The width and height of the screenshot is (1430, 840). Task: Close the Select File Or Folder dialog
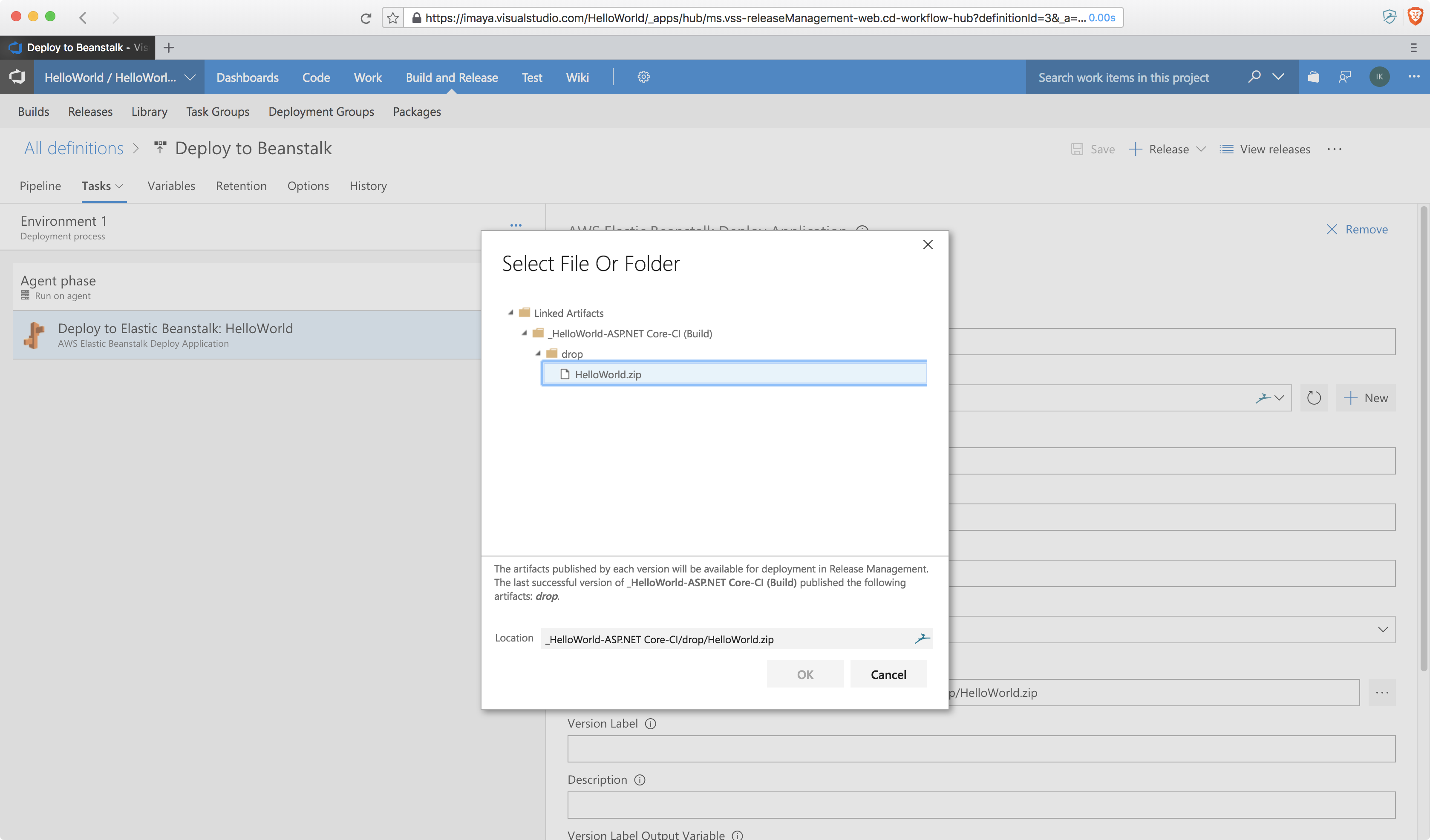pyautogui.click(x=927, y=245)
